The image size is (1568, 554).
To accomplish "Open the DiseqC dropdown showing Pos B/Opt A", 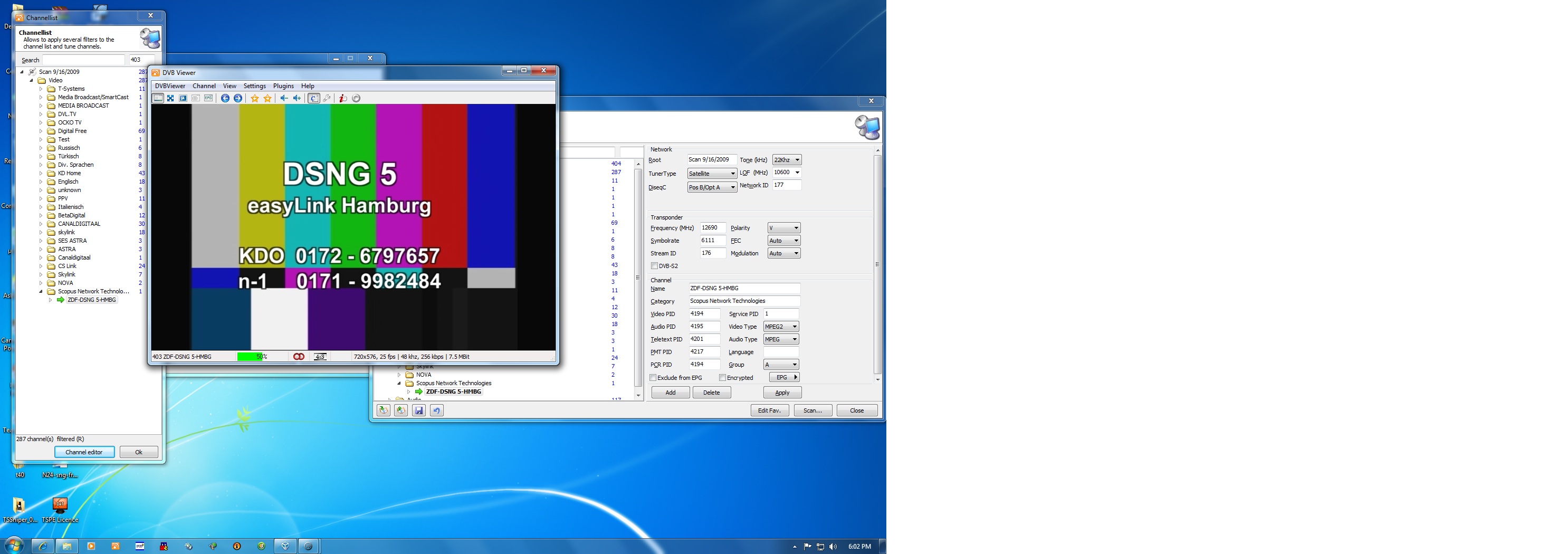I will [712, 187].
